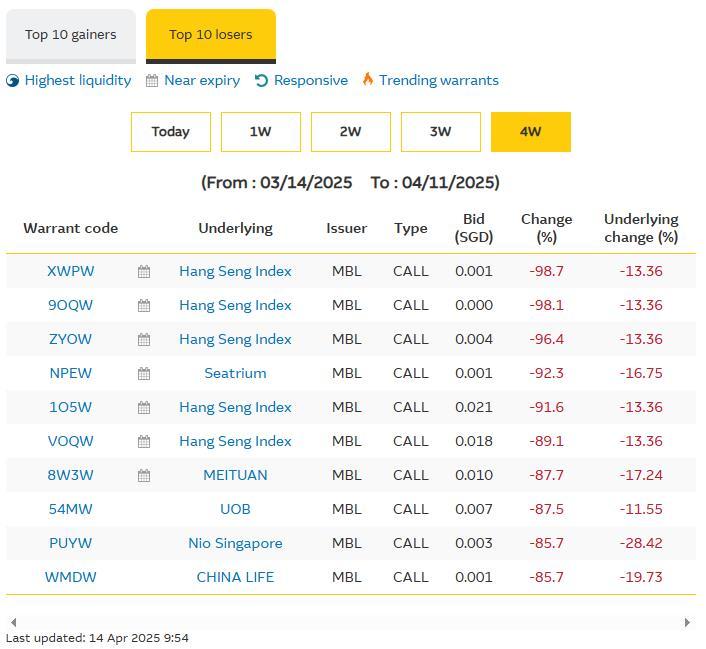Click the near expiry calendar icon for NPEW
Screen dimensions: 706x649
[144, 374]
